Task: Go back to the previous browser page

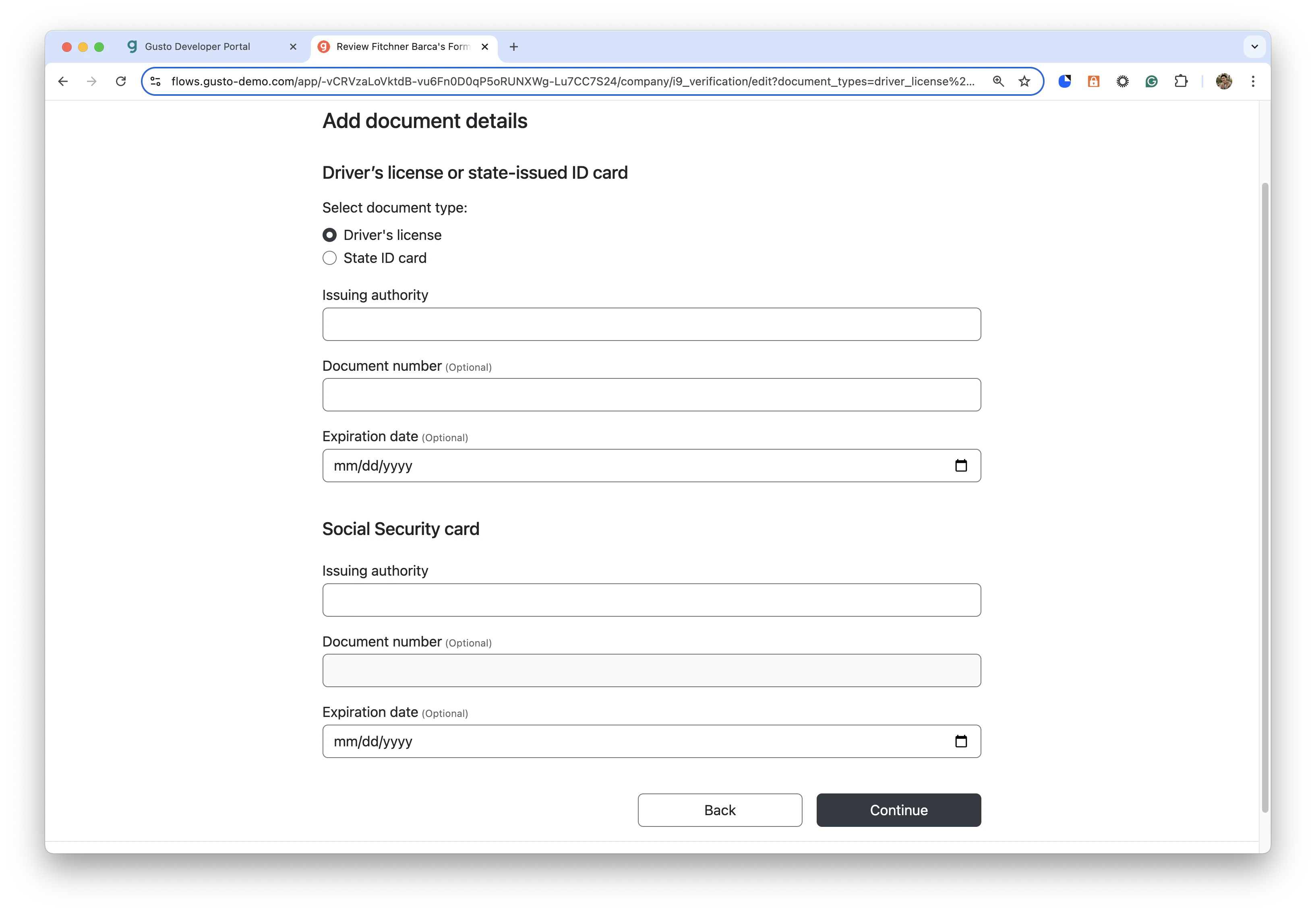Action: [x=63, y=81]
